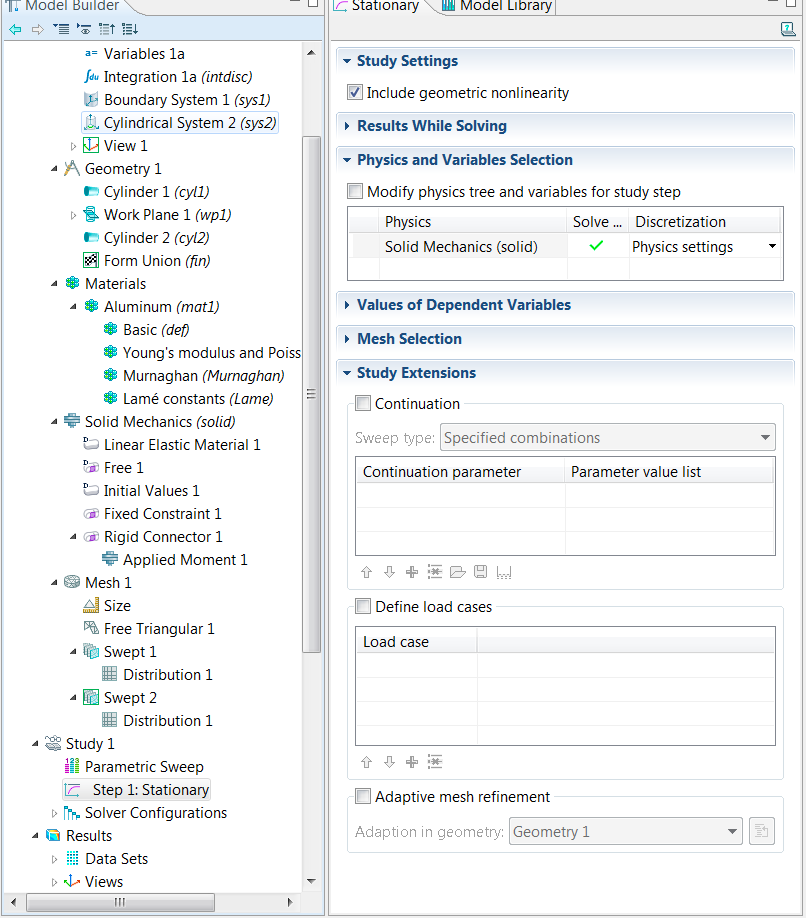The height and width of the screenshot is (918, 806).
Task: Click the save to file icon under Continuation table
Action: pyautogui.click(x=481, y=572)
